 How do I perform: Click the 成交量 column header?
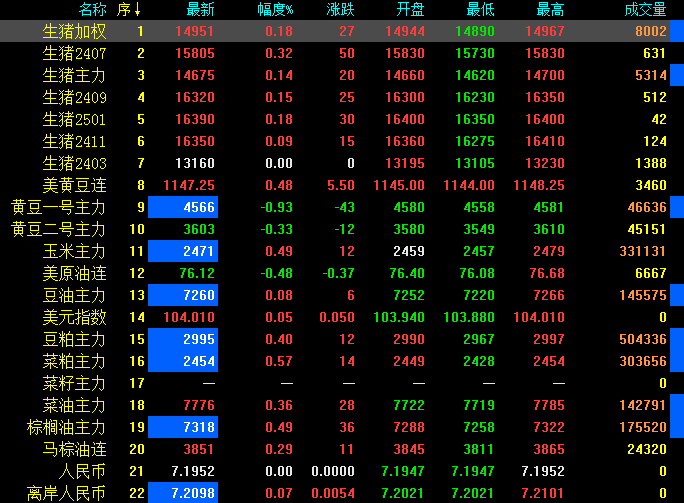pyautogui.click(x=645, y=9)
